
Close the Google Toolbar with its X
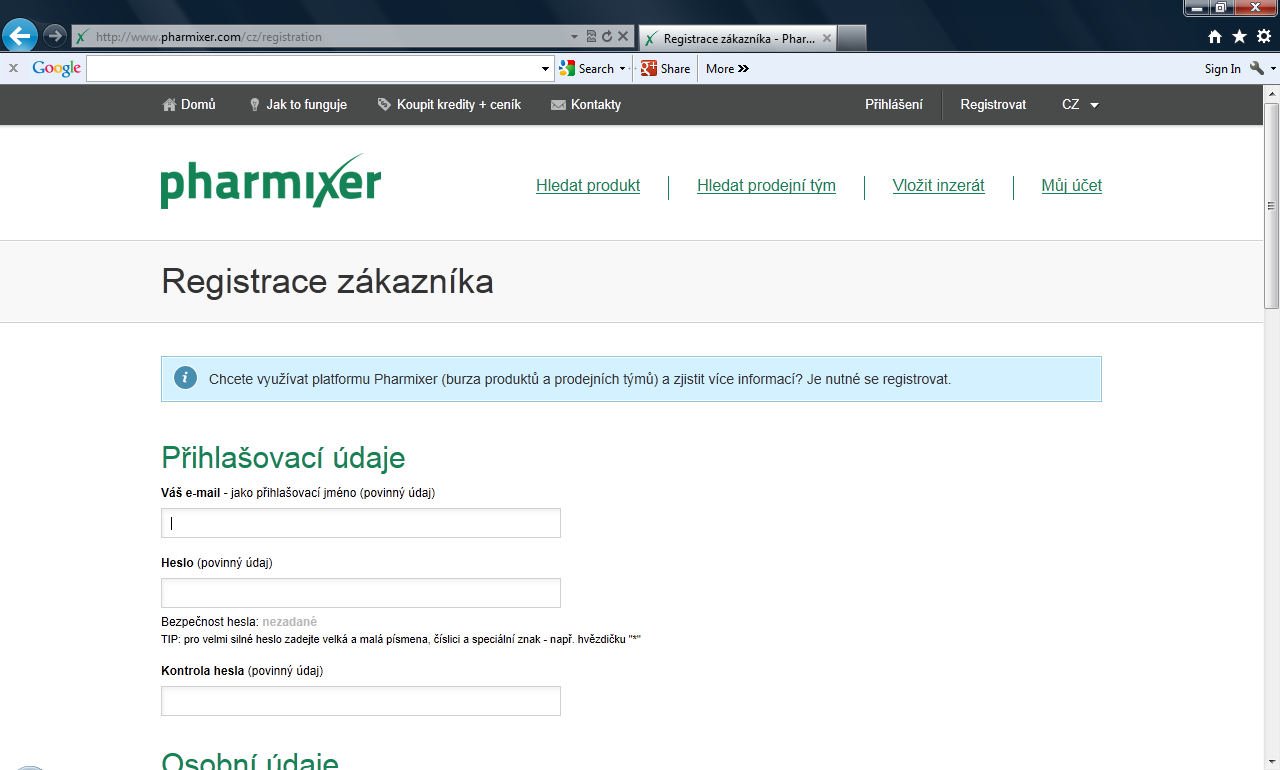click(13, 68)
